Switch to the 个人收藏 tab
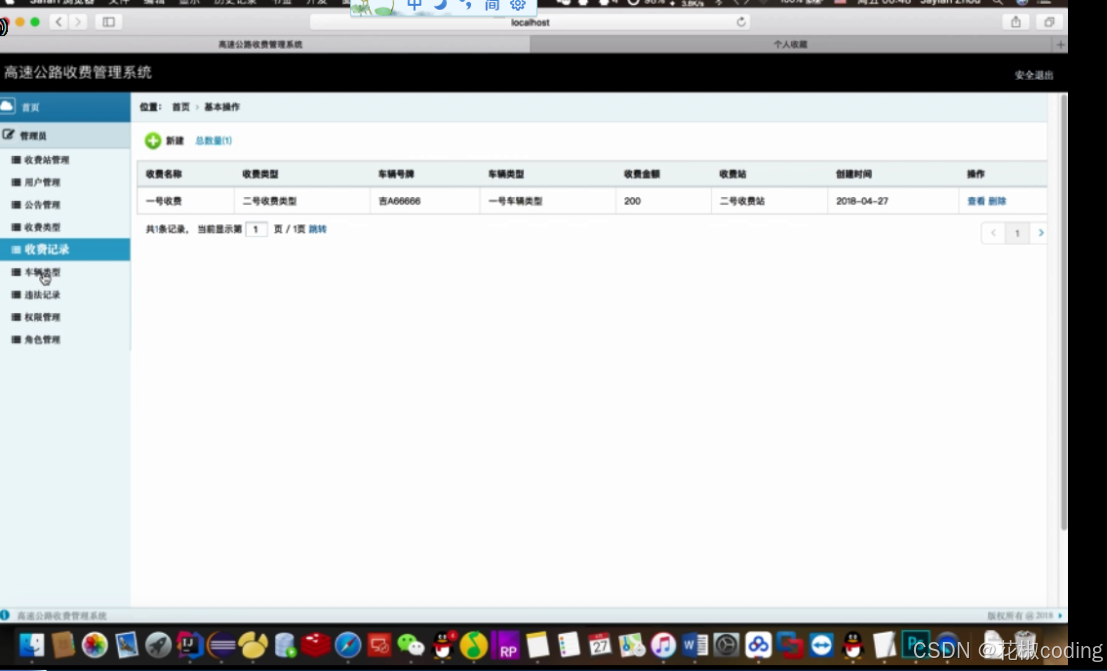This screenshot has width=1107, height=671. (791, 44)
